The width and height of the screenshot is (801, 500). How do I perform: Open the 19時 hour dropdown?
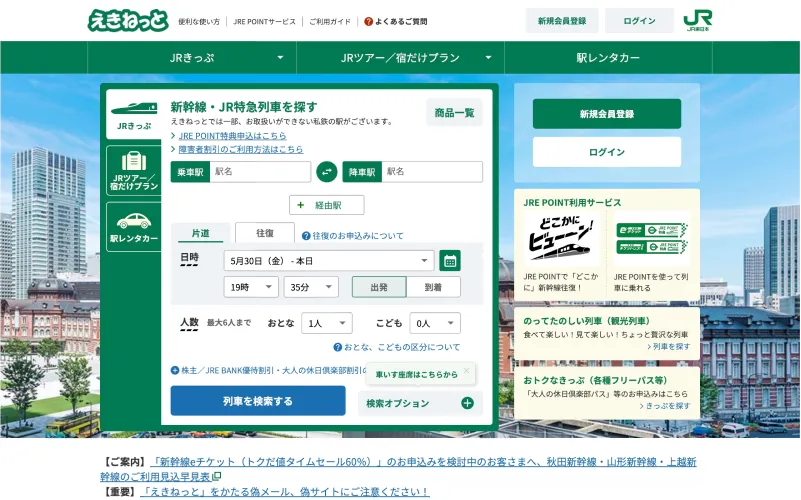pyautogui.click(x=251, y=287)
